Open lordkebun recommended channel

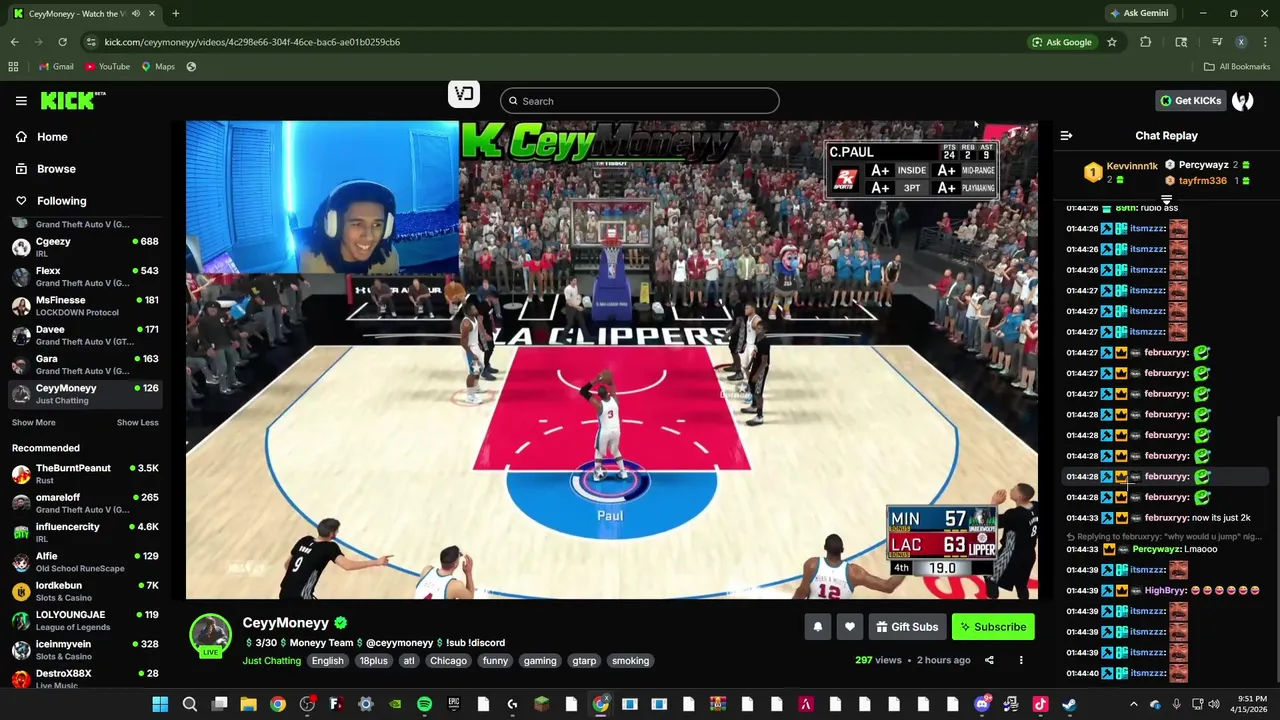click(85, 591)
